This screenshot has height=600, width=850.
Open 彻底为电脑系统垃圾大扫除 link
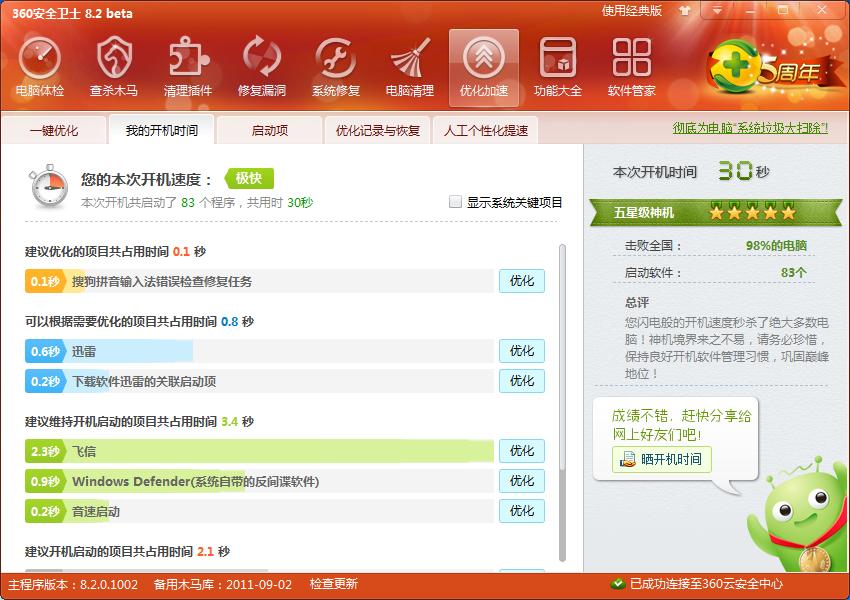[750, 128]
